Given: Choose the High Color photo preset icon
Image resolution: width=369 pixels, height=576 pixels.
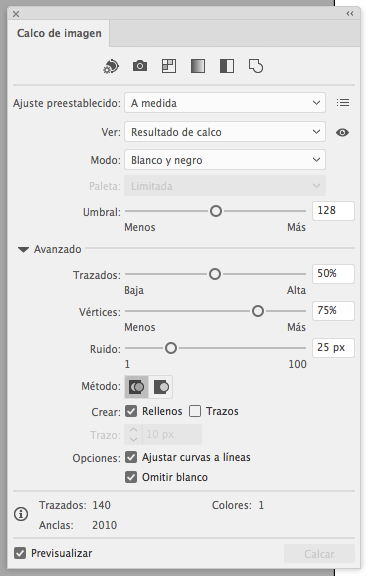Looking at the screenshot, I should click(140, 66).
